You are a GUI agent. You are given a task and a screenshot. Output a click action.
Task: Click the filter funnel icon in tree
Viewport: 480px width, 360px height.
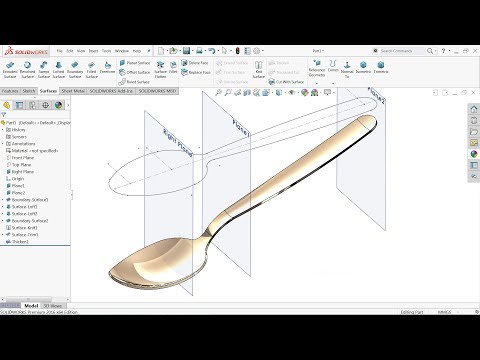tap(3, 115)
